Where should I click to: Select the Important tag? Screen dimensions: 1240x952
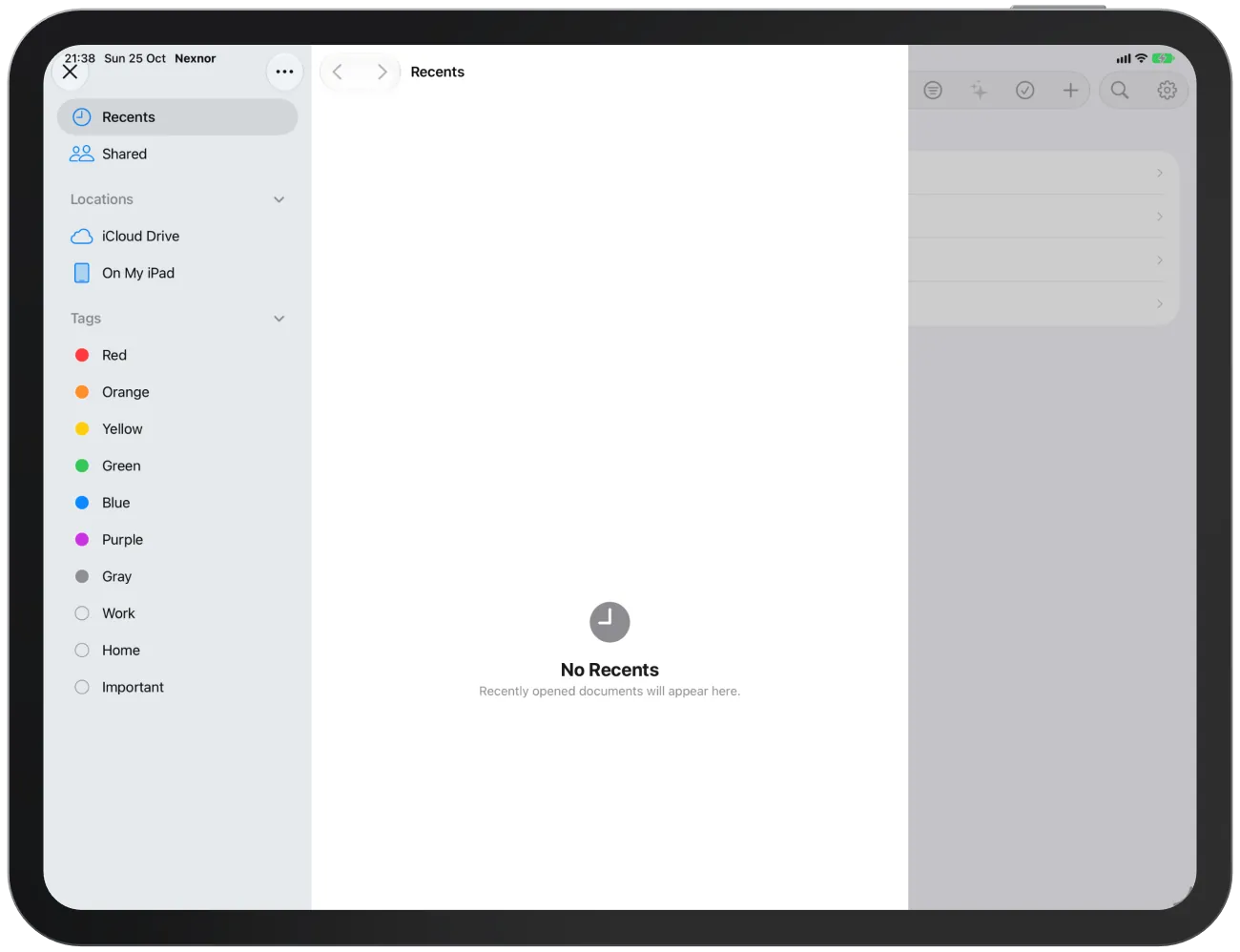pyautogui.click(x=177, y=687)
